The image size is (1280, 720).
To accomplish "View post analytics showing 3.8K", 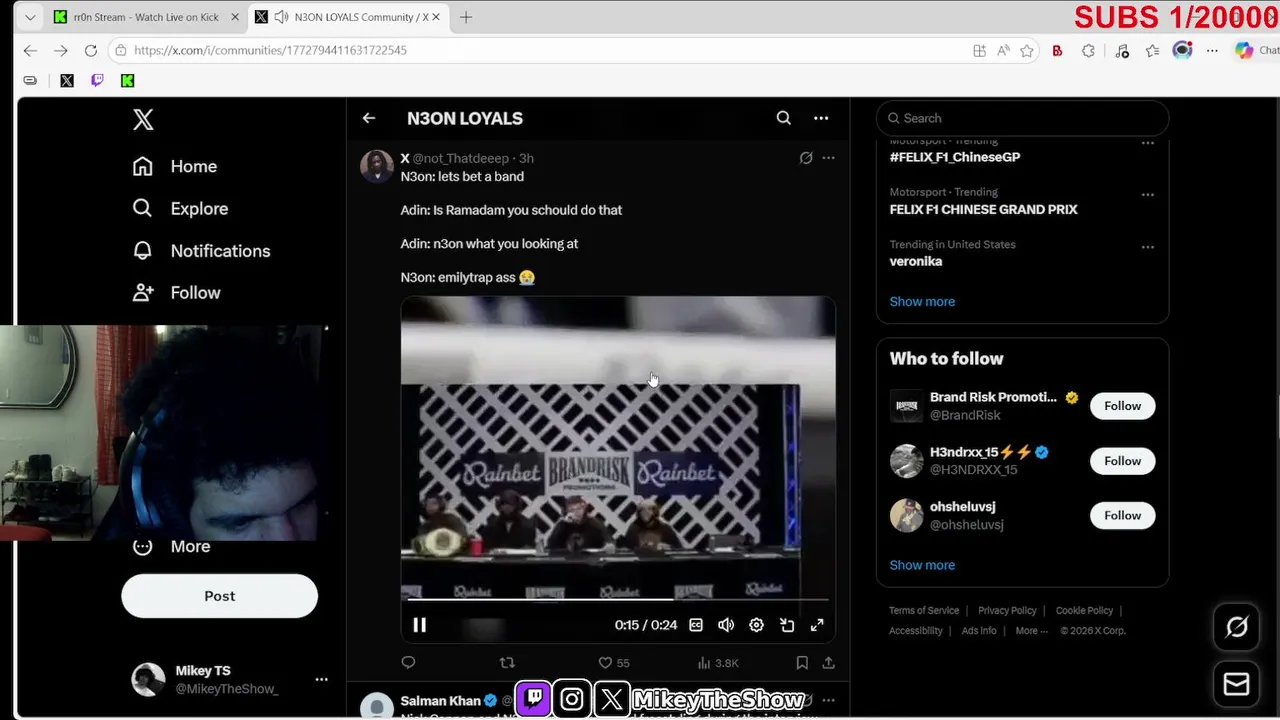I will pyautogui.click(x=718, y=662).
